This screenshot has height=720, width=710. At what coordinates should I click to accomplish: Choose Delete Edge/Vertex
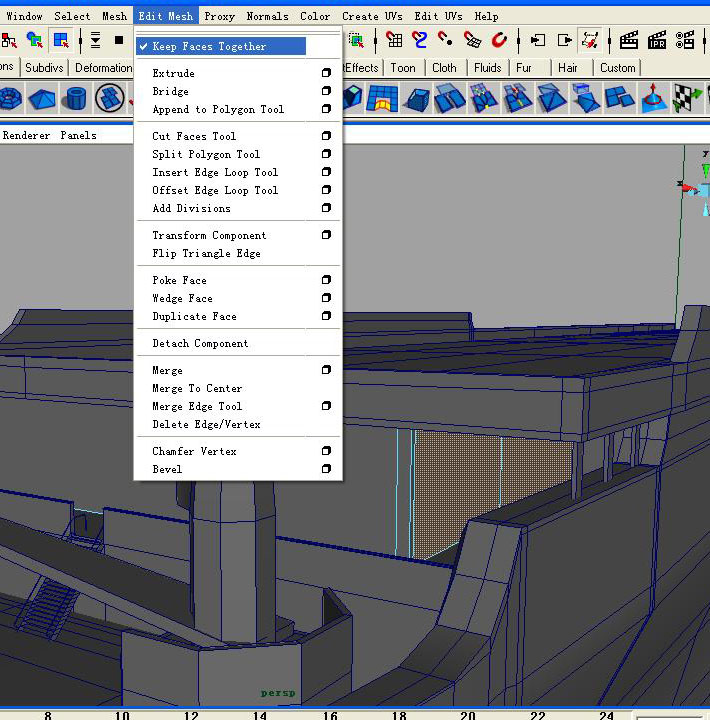[206, 424]
